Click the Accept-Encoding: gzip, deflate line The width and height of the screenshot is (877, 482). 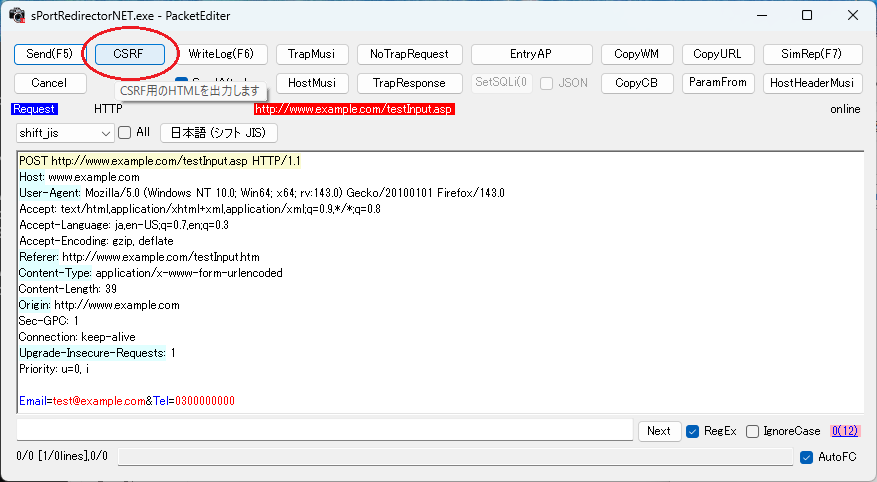pyautogui.click(x=96, y=241)
